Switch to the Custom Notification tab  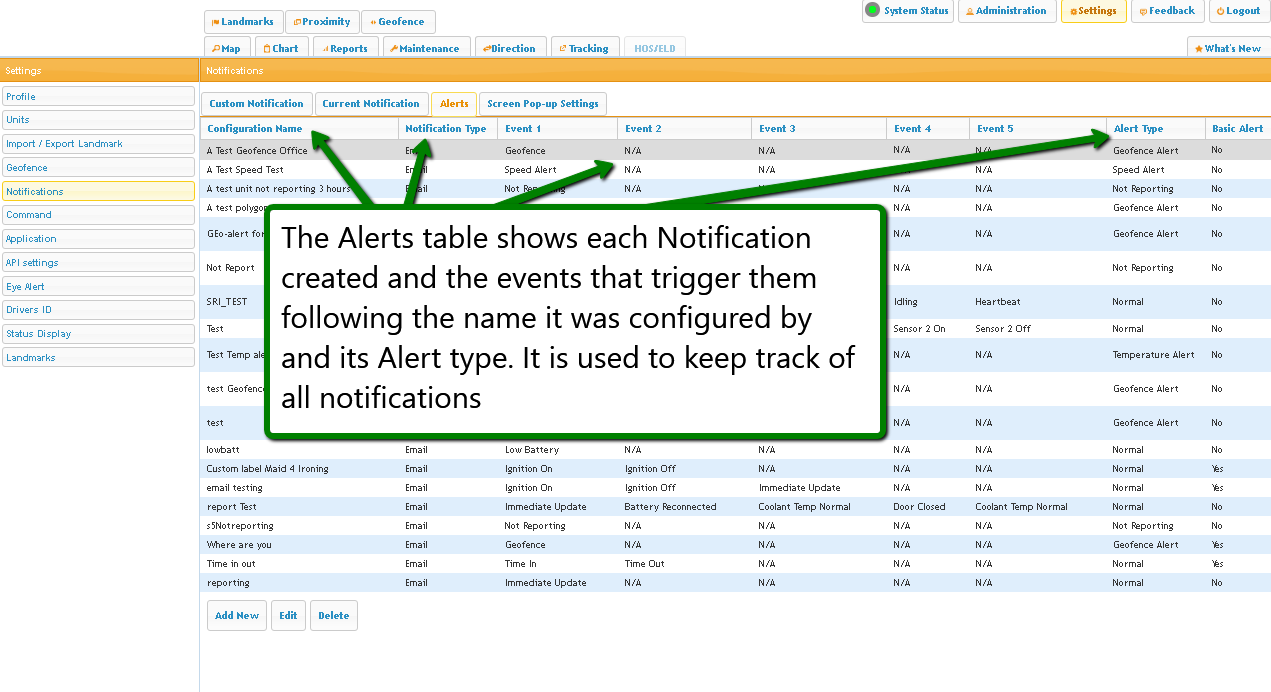click(x=256, y=104)
